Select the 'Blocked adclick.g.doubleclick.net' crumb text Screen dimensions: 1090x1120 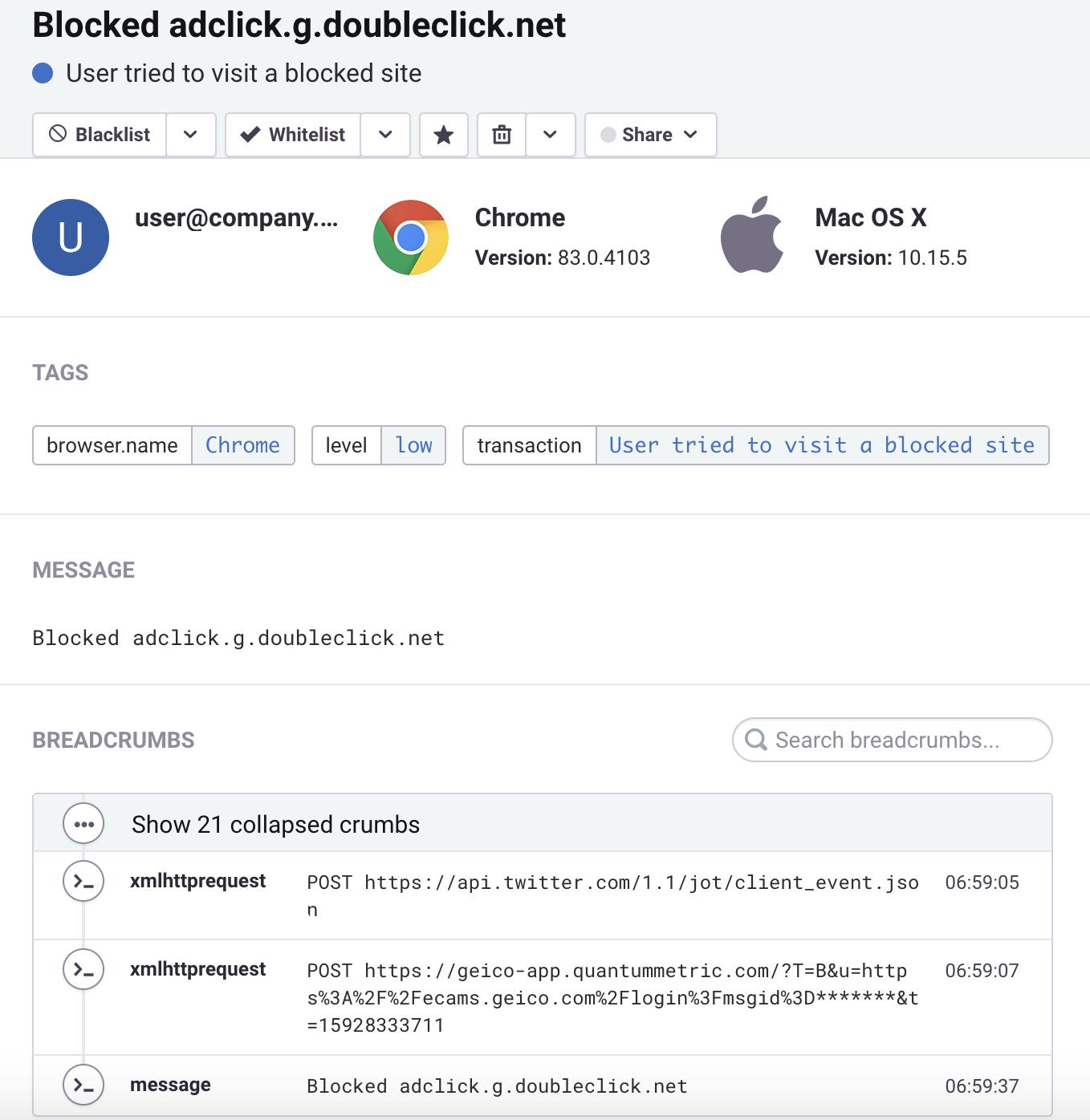click(497, 1086)
